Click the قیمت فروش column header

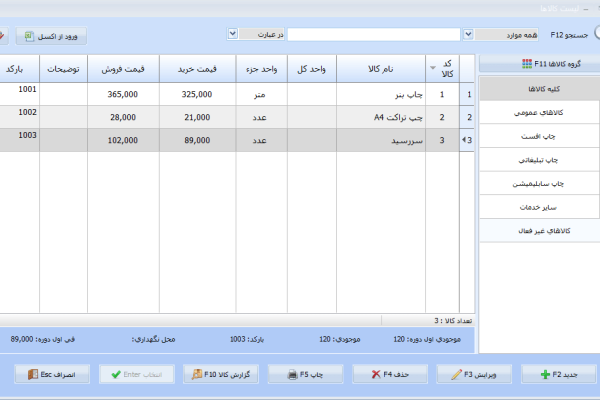123,69
